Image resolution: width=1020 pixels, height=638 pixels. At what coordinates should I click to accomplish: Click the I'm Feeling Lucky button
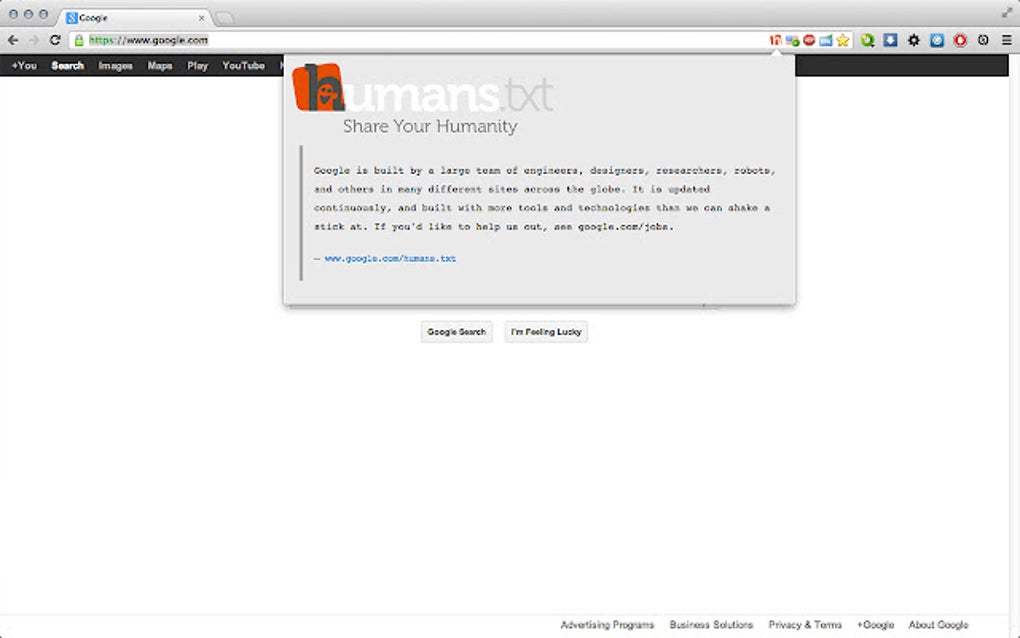coord(545,331)
